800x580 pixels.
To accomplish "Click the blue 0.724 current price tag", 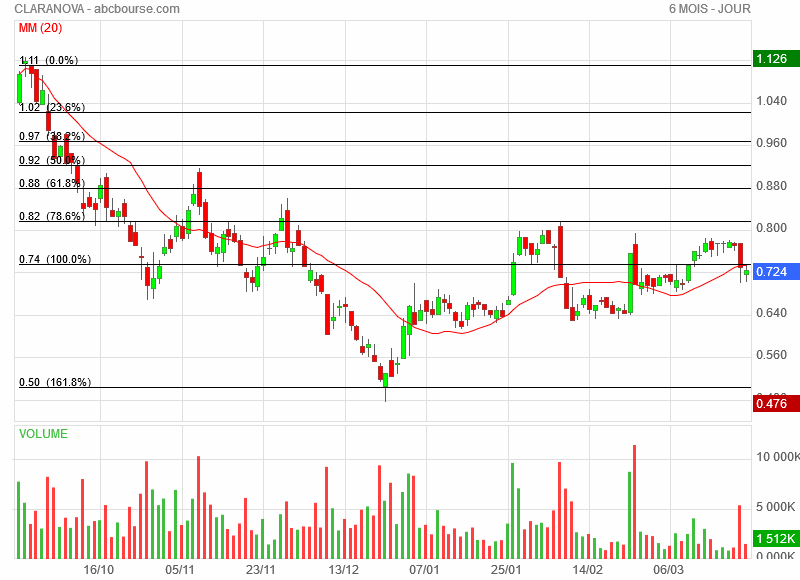I will click(x=776, y=271).
